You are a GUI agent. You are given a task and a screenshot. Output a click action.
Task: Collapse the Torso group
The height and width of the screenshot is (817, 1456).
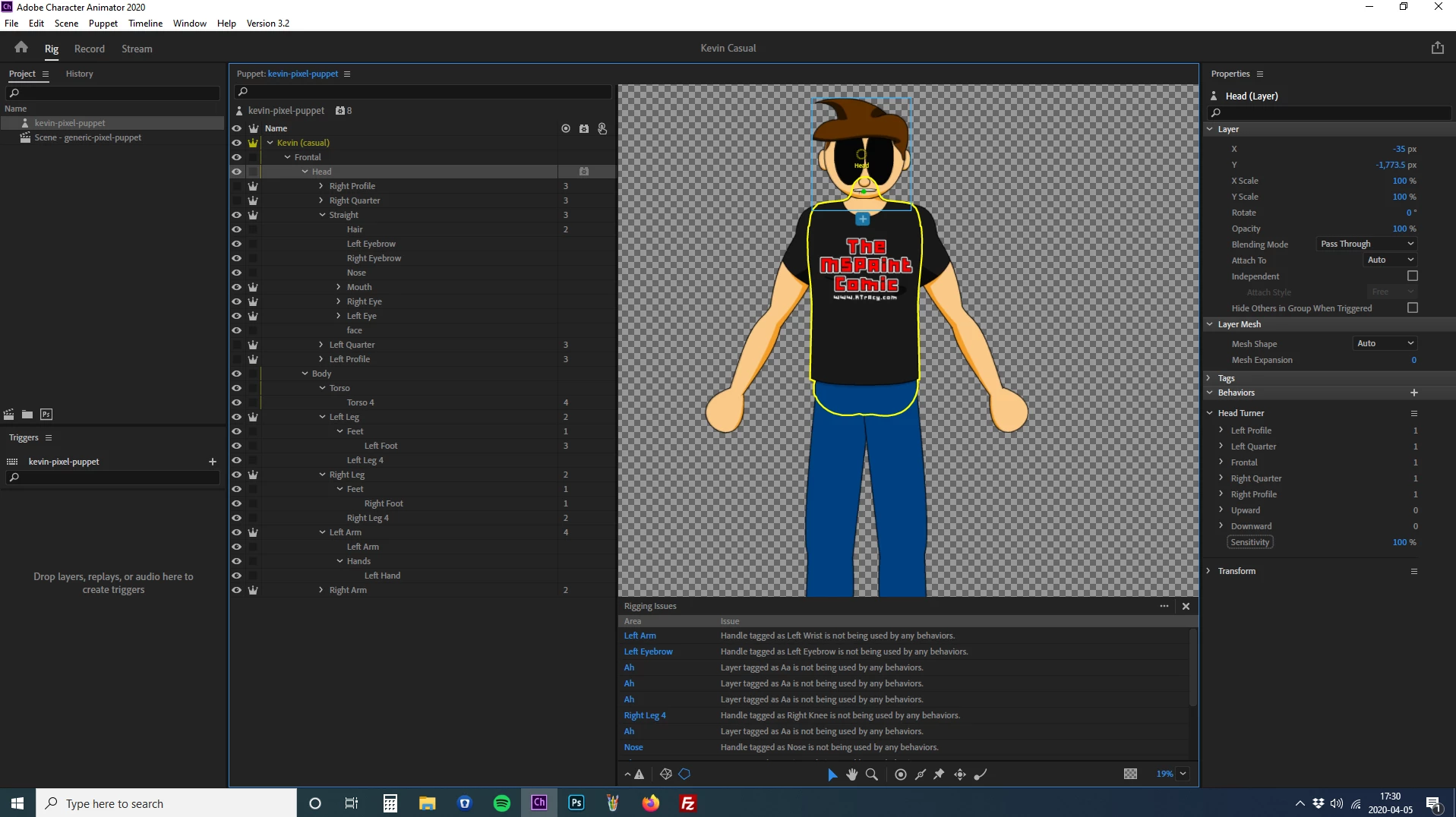[x=322, y=388]
